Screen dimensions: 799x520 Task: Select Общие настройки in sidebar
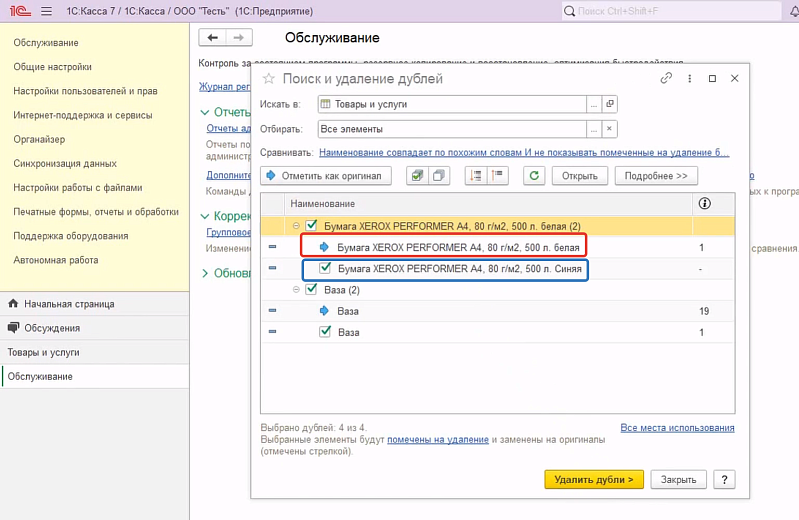(52, 67)
